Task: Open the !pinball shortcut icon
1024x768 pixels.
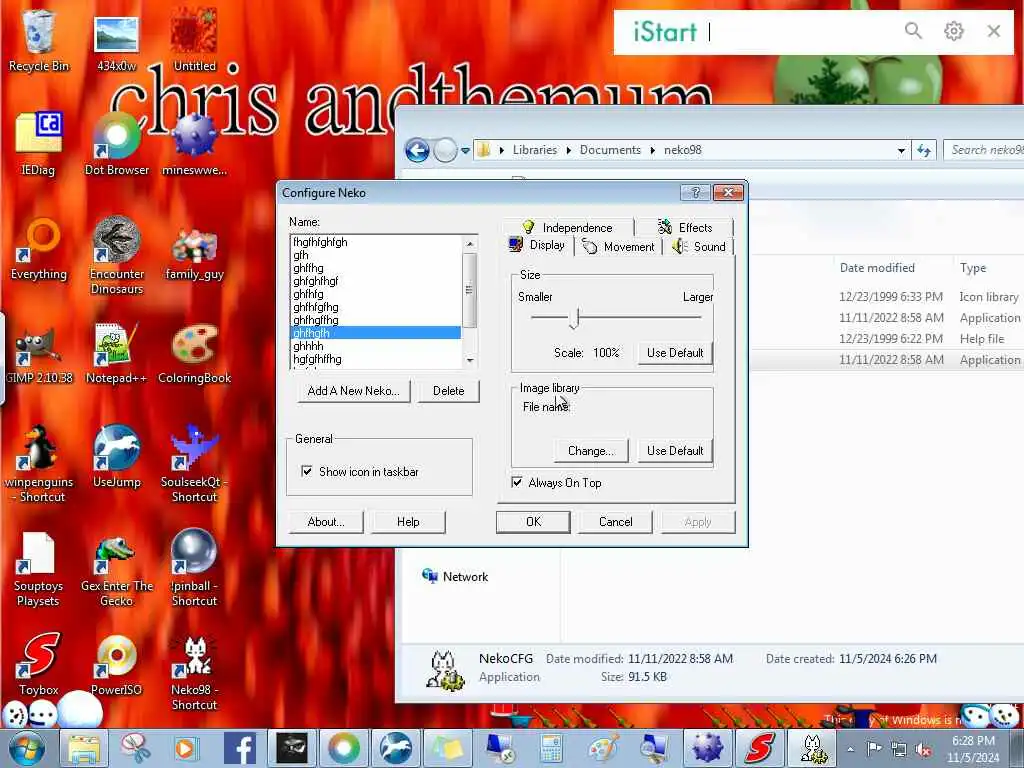Action: pos(194,568)
